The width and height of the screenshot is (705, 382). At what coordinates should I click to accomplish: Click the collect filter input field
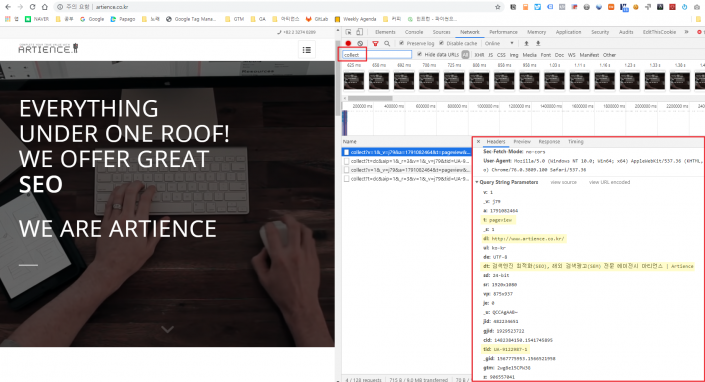tap(377, 55)
